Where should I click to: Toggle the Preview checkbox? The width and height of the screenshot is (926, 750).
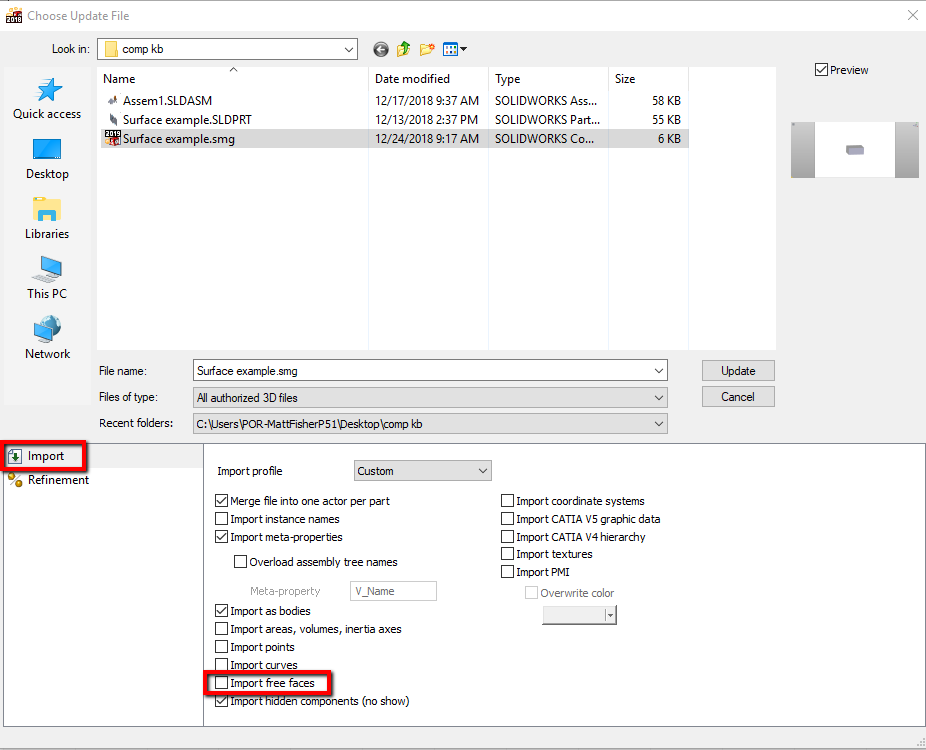(821, 70)
